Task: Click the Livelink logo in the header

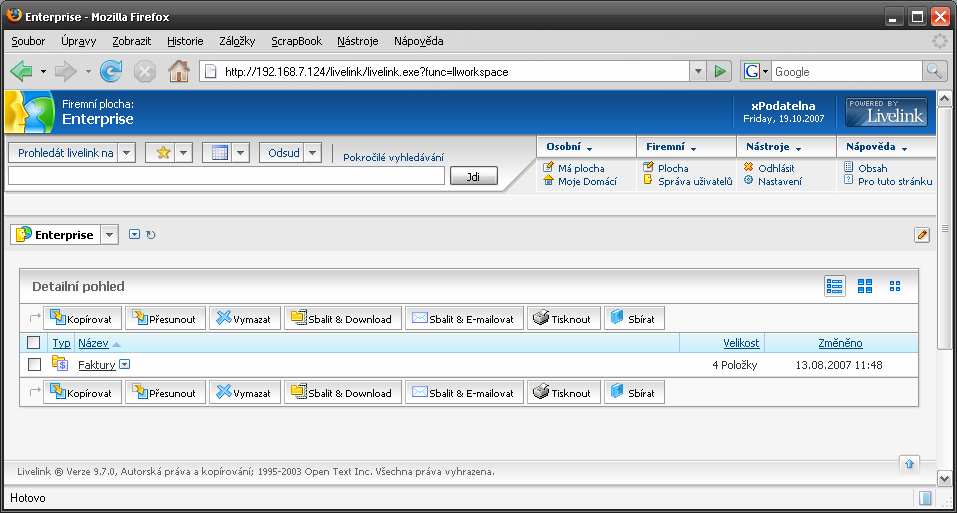Action: pyautogui.click(x=886, y=112)
